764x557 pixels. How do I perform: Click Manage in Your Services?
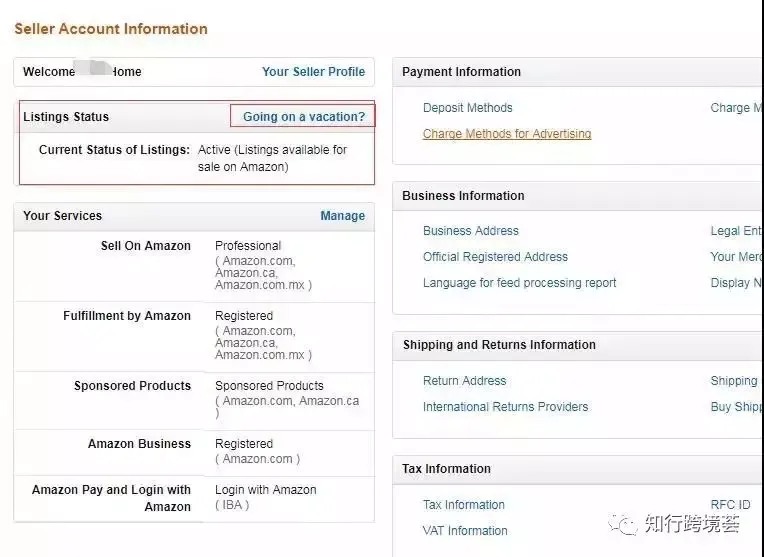pos(343,215)
